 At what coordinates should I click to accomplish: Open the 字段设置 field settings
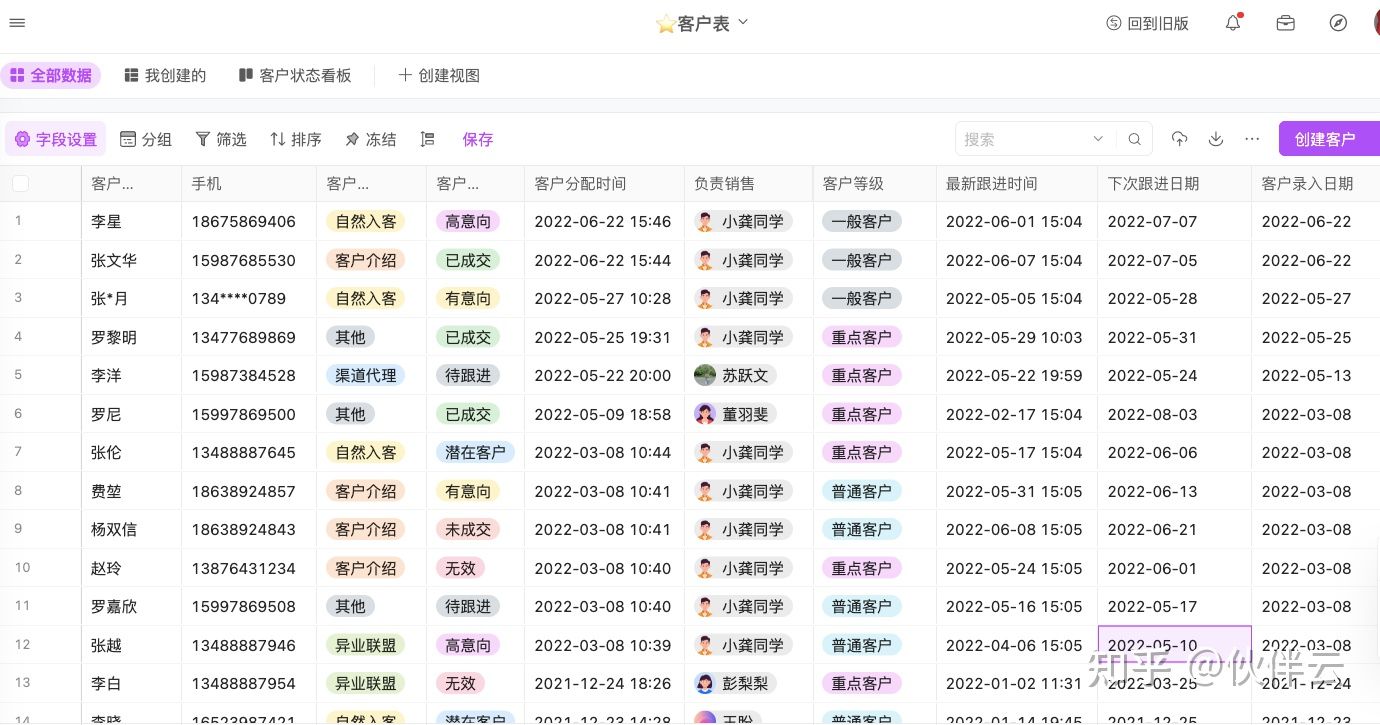[x=56, y=139]
